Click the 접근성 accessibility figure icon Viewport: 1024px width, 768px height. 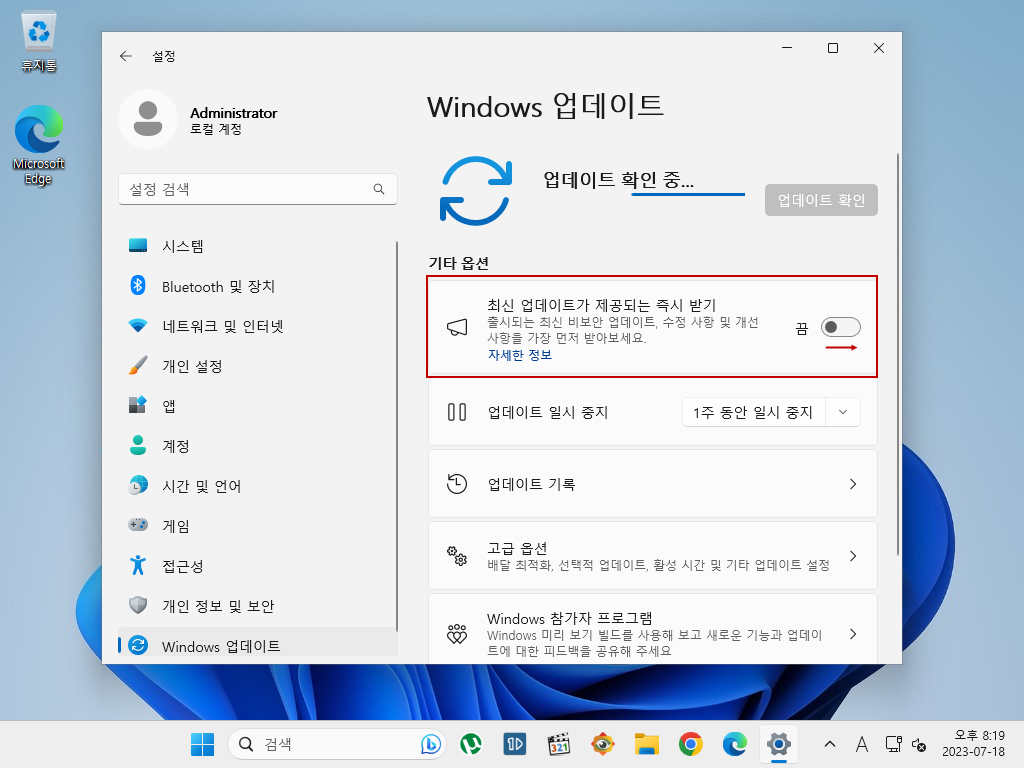coord(138,566)
